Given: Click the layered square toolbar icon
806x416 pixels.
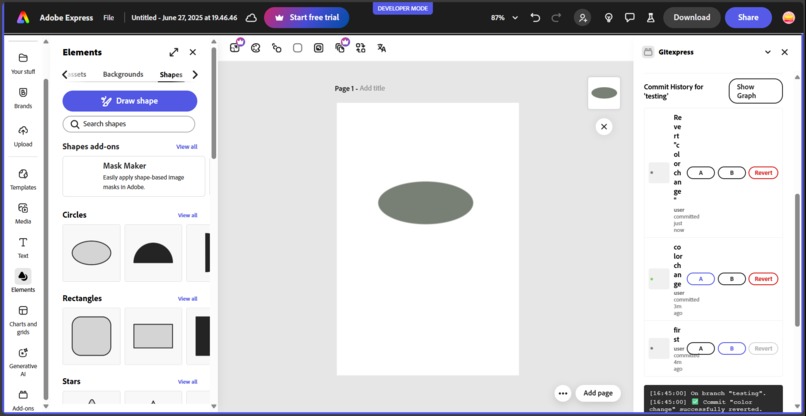Looking at the screenshot, I should pyautogui.click(x=319, y=48).
